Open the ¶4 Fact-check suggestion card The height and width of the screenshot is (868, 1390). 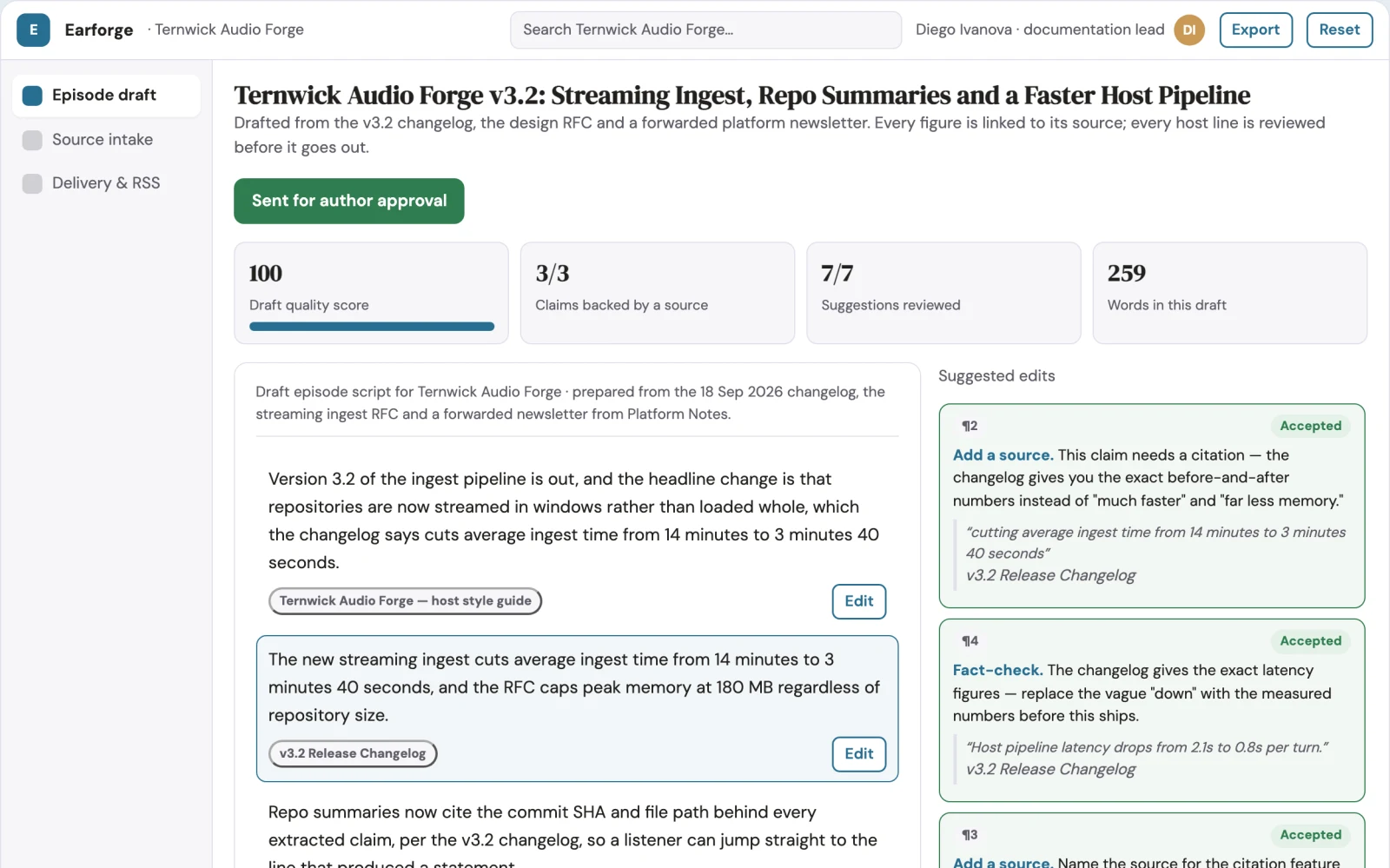pos(1152,711)
